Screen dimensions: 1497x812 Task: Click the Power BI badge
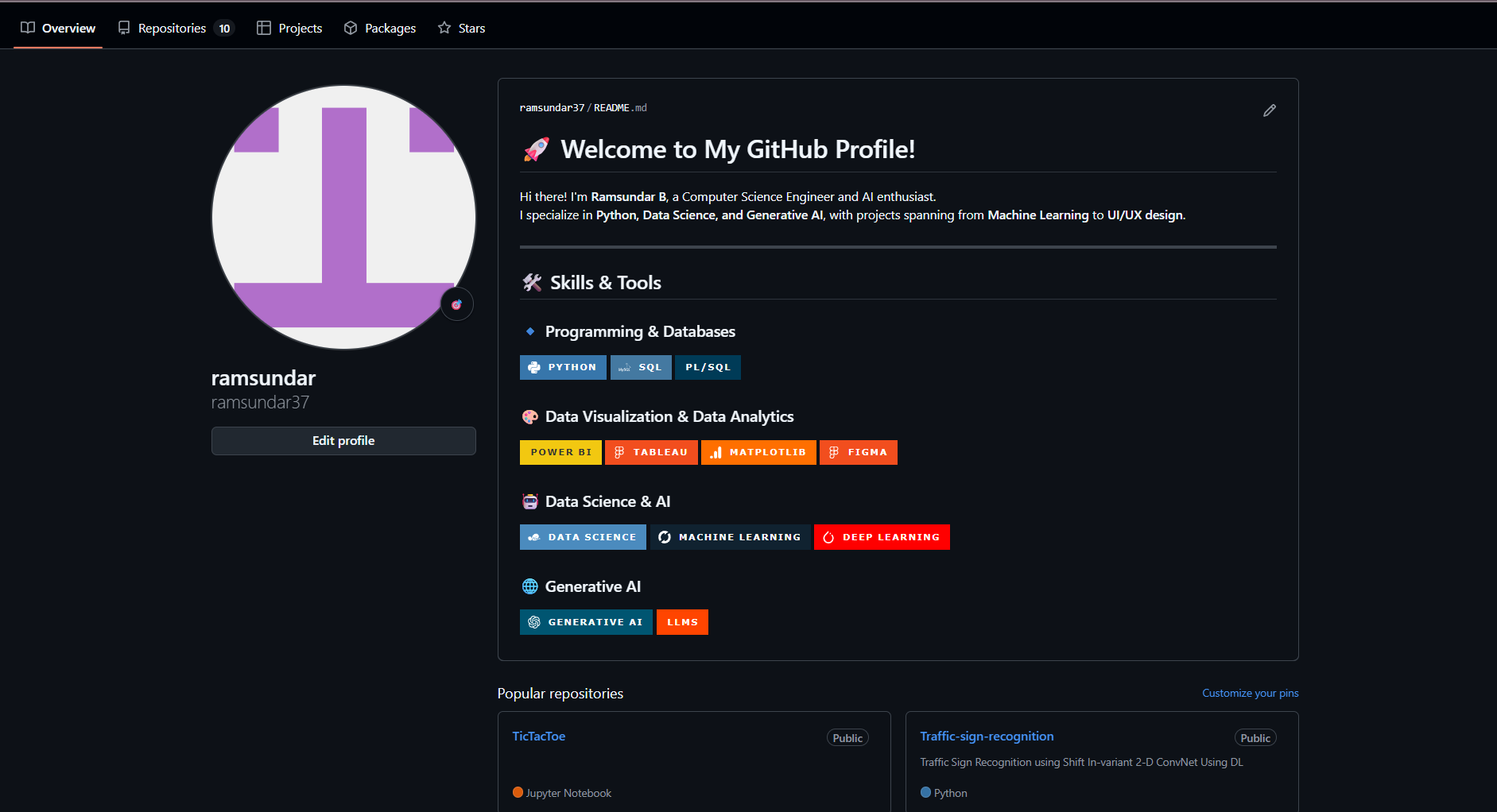pos(560,452)
